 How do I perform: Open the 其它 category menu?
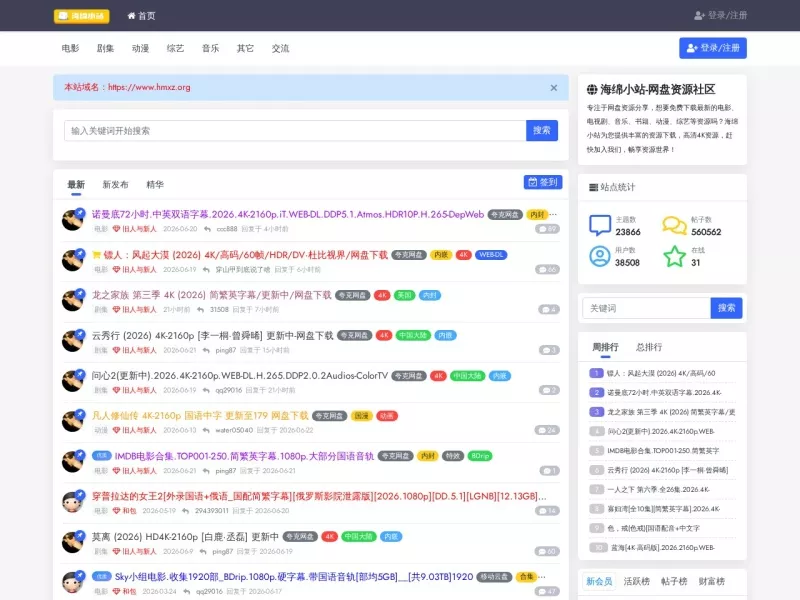[245, 48]
